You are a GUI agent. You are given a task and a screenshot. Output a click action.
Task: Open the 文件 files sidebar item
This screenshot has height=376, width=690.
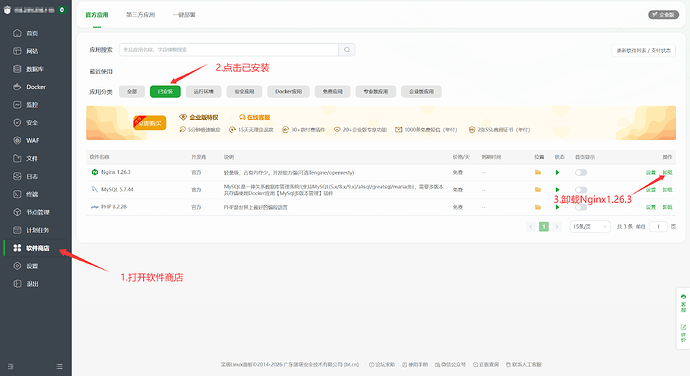32,158
